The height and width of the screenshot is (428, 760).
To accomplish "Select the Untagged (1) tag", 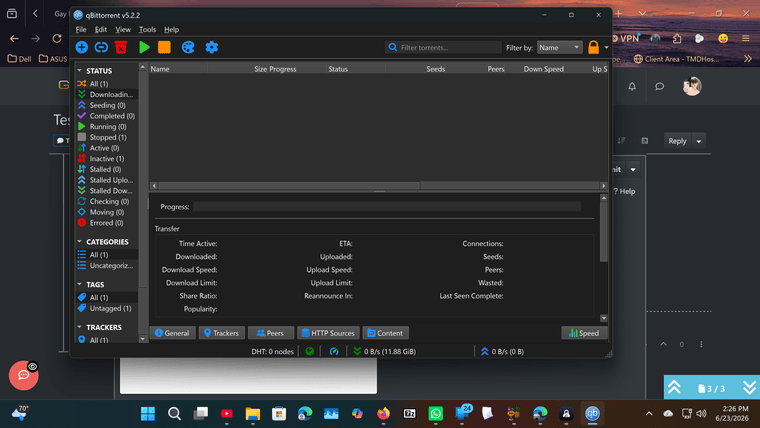I will pyautogui.click(x=107, y=308).
